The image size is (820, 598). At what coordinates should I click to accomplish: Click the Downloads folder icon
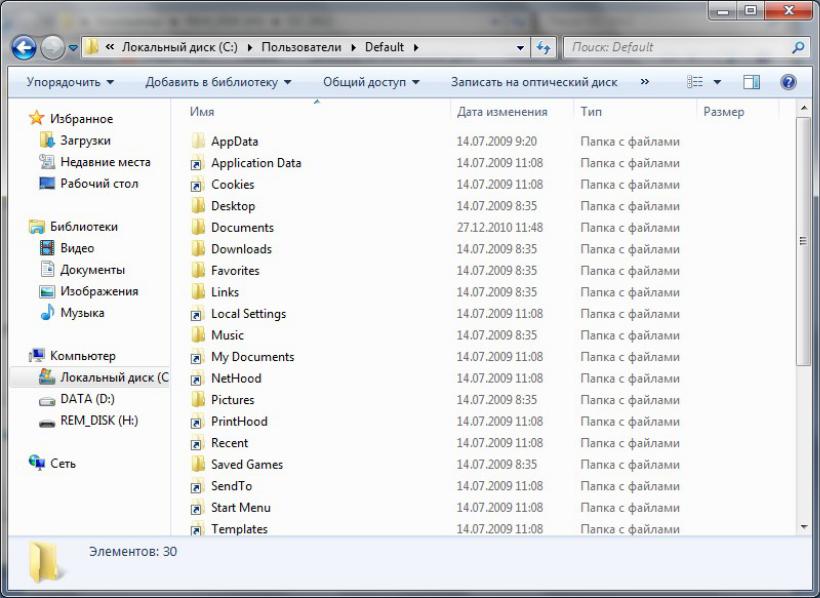(x=198, y=249)
